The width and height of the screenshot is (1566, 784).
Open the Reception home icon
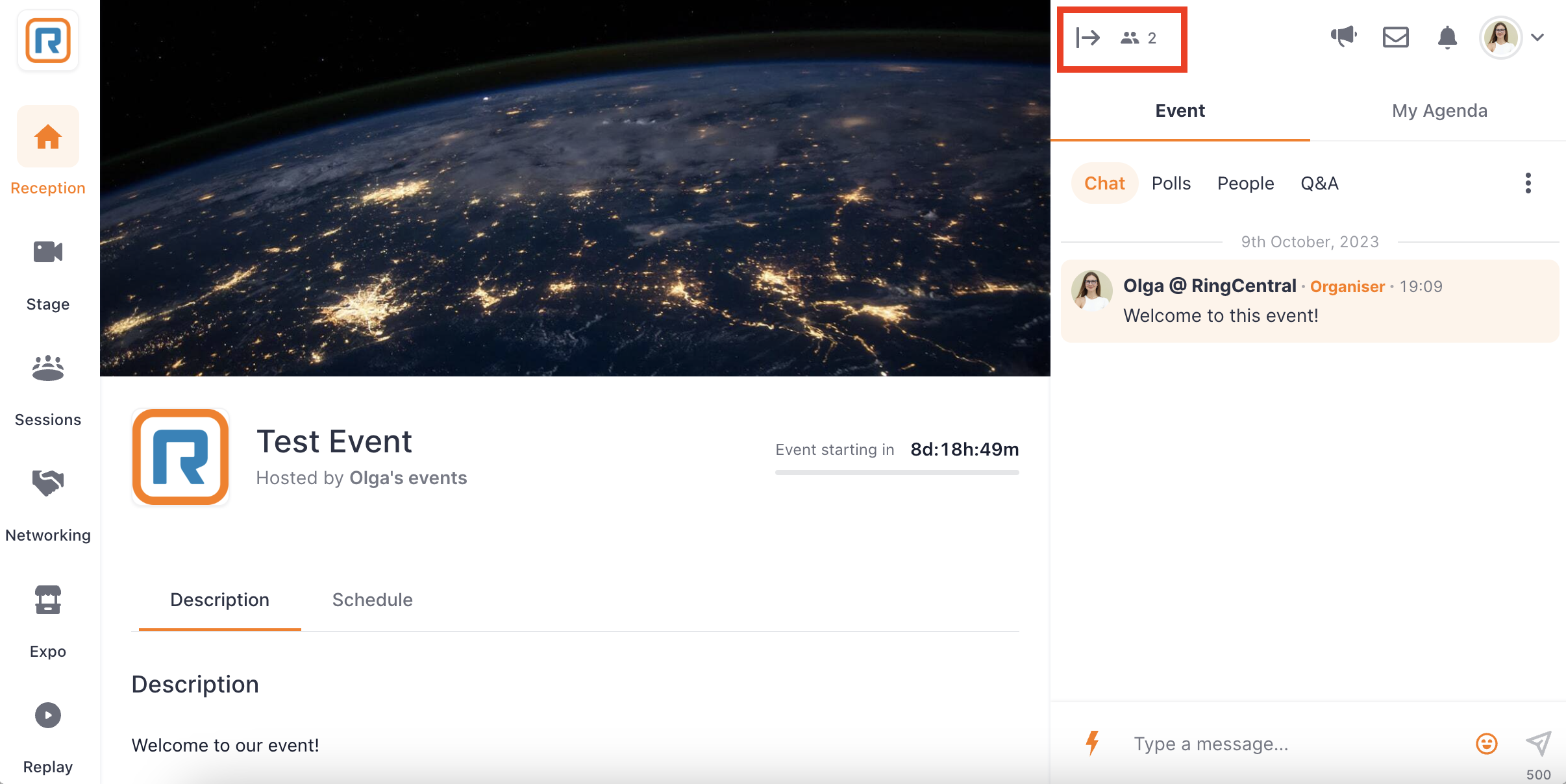coord(48,137)
